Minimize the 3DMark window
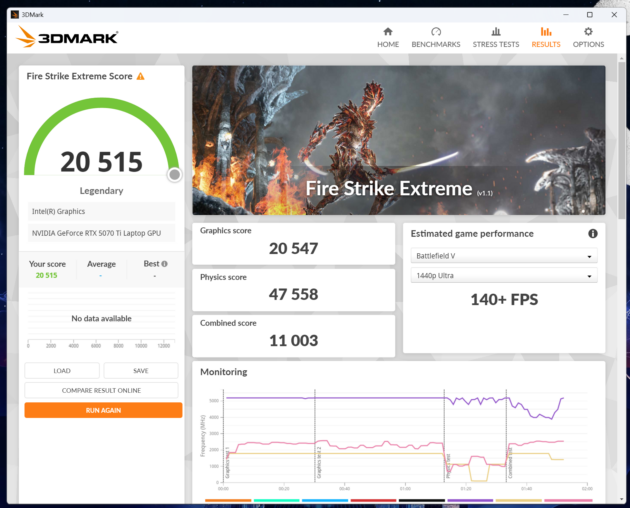Viewport: 630px width, 508px height. point(566,14)
